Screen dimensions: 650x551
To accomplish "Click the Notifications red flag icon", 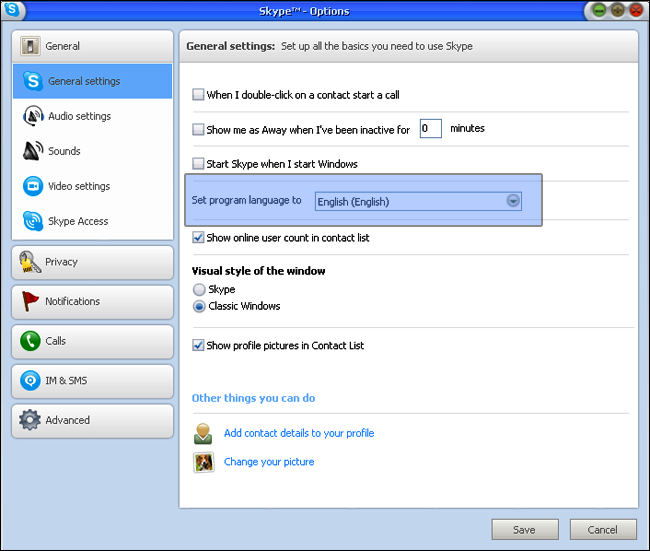I will pos(30,301).
